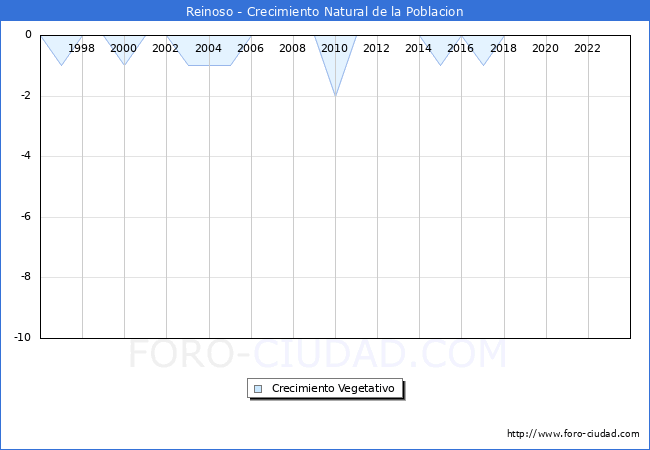This screenshot has width=650, height=450.
Task: Click the Crecimiento Vegetativo legend color swatch
Action: click(258, 389)
